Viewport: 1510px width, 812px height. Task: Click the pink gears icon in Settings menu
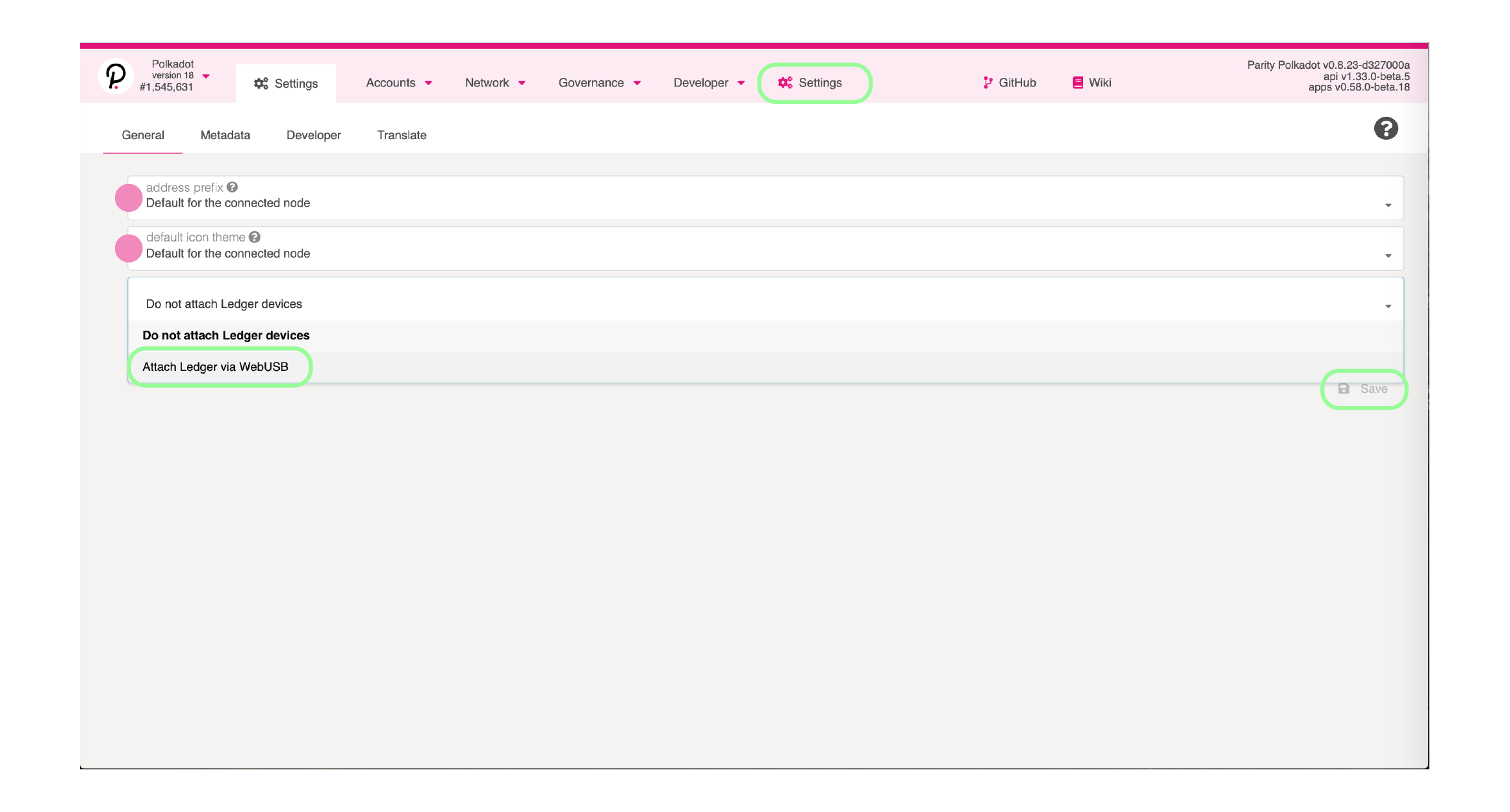(x=785, y=82)
